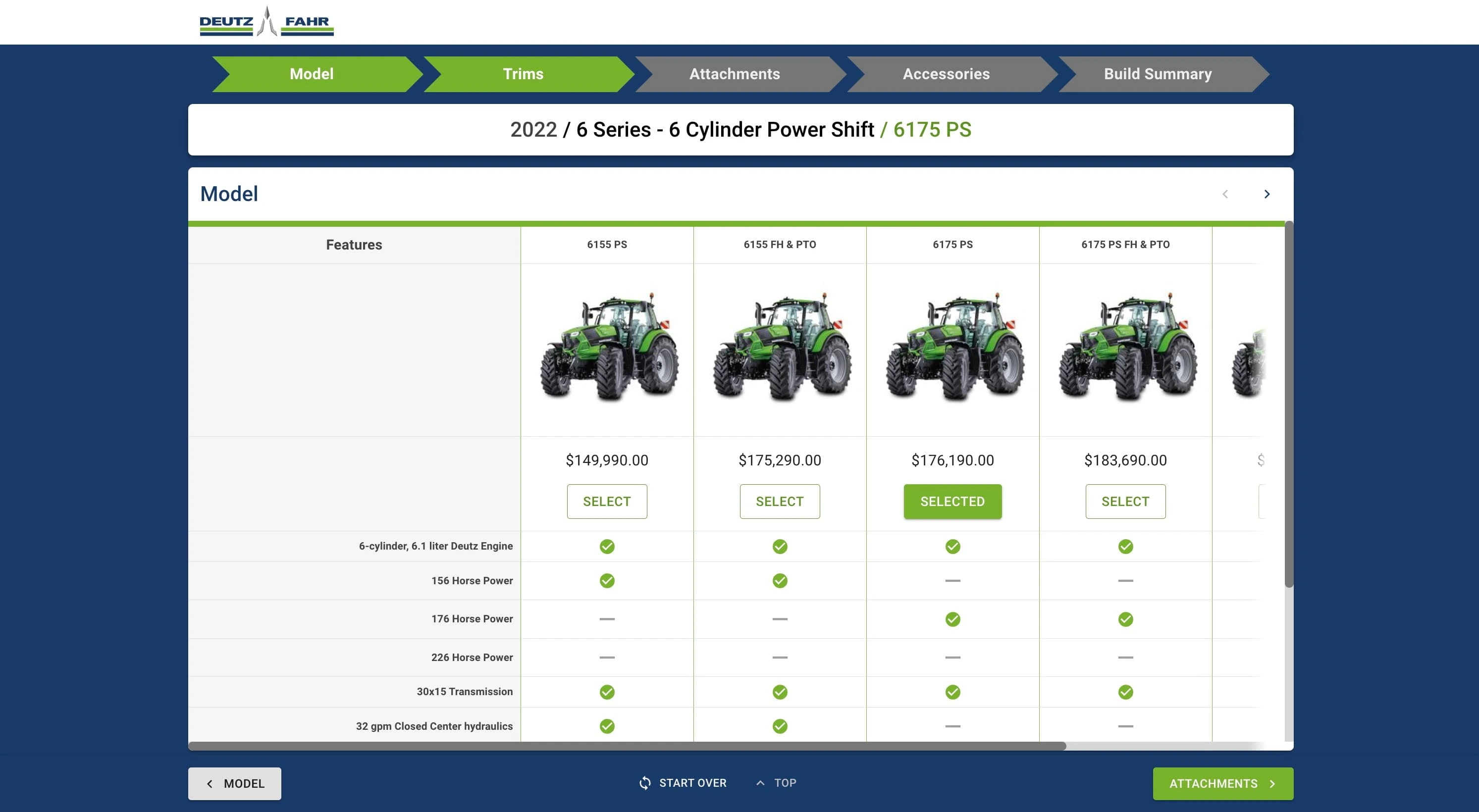Image resolution: width=1479 pixels, height=812 pixels.
Task: Go to the Model step tab
Action: [x=311, y=74]
